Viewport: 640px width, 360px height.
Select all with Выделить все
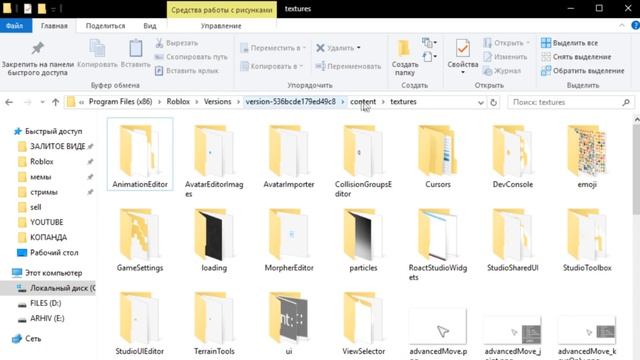[569, 43]
